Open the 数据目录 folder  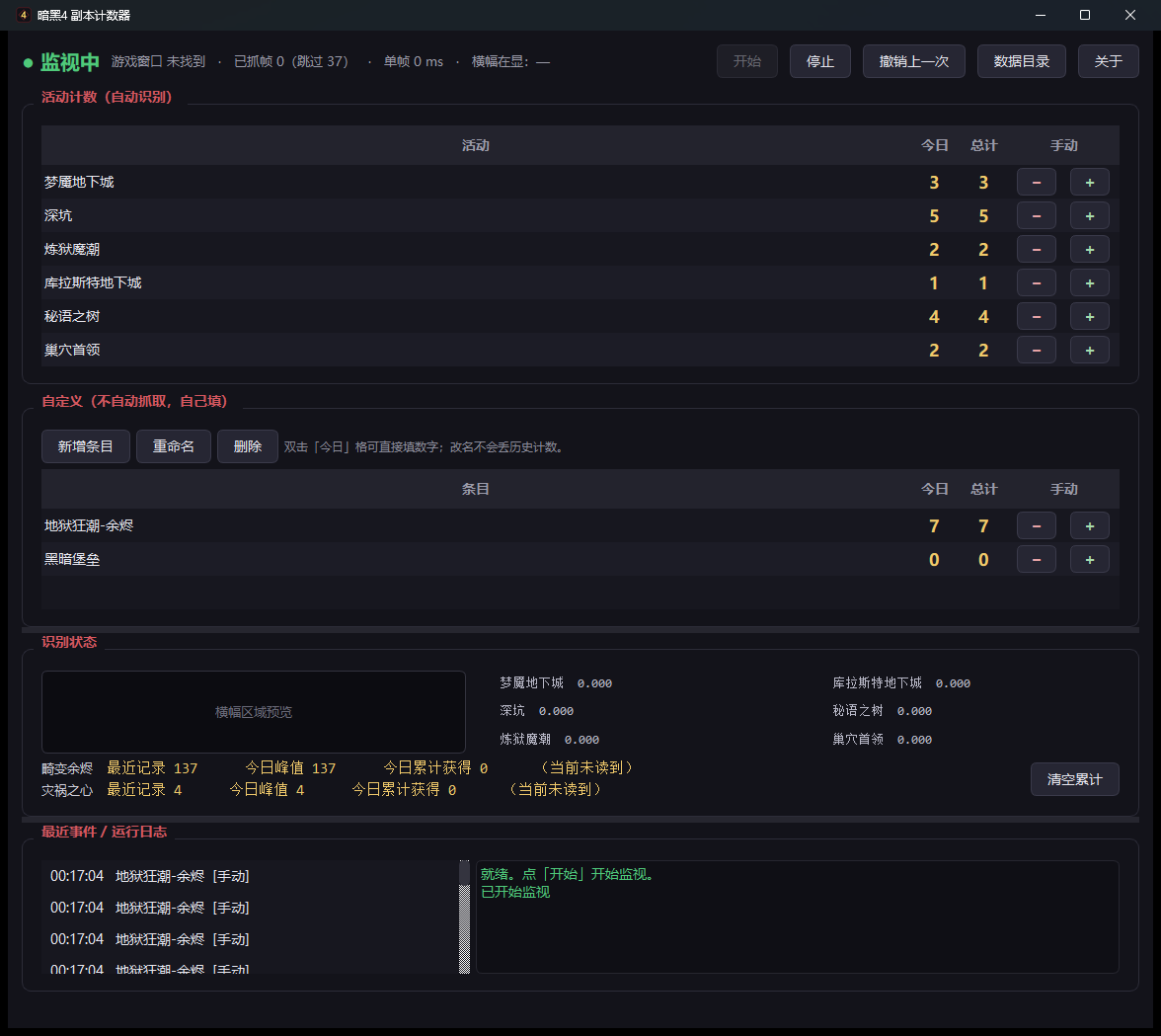[1021, 61]
